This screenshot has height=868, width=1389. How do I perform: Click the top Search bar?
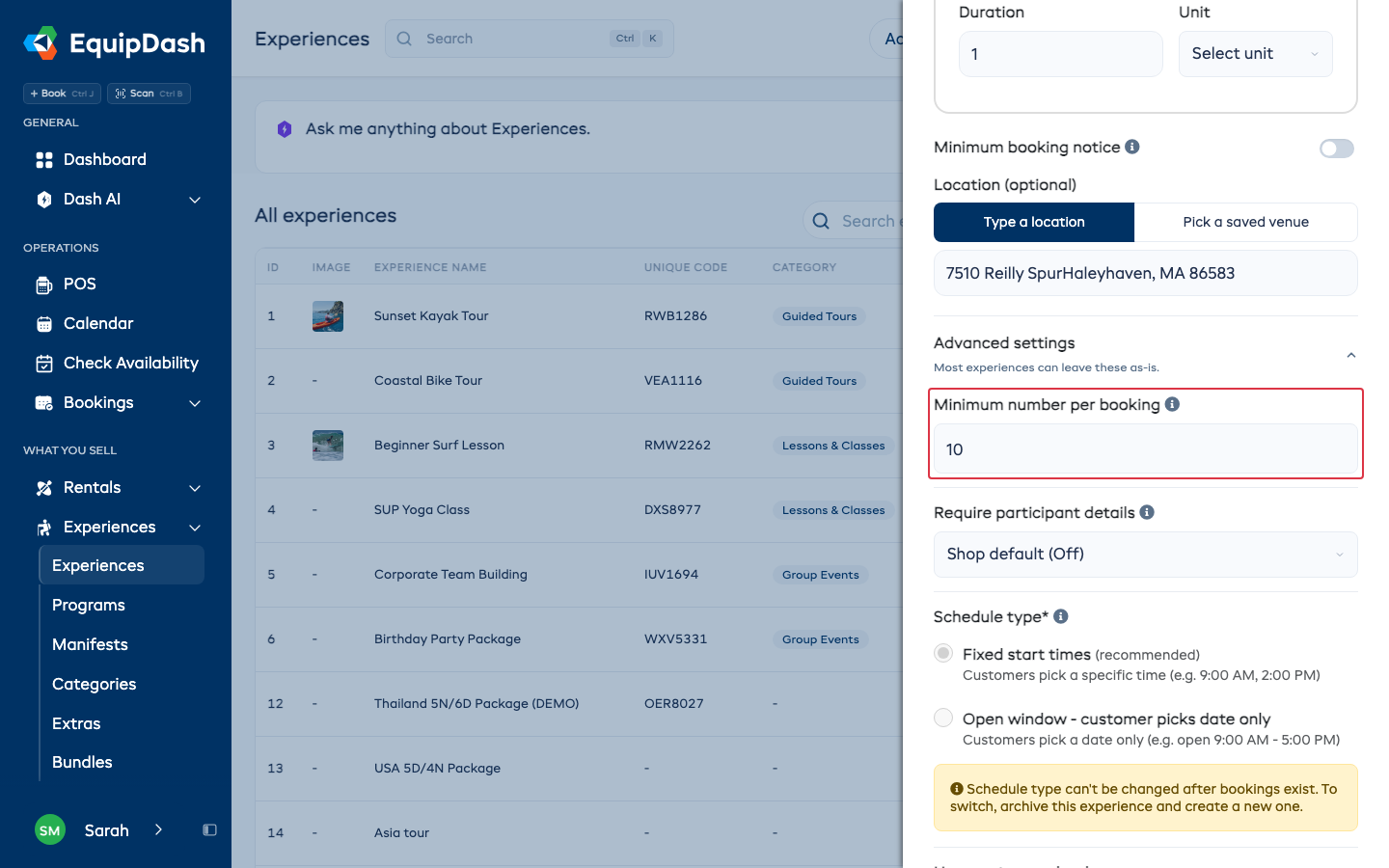tap(530, 39)
